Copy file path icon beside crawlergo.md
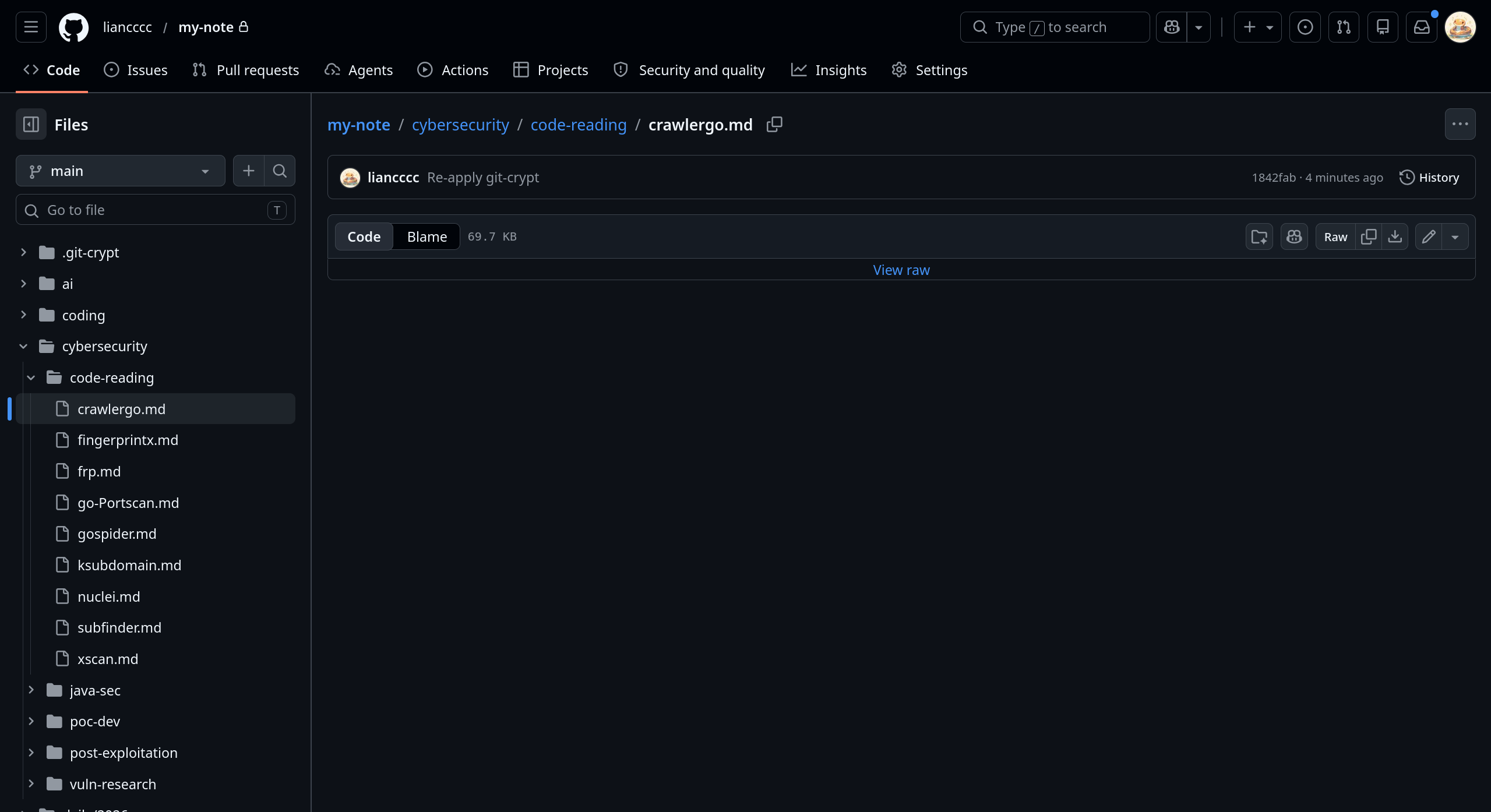Viewport: 1491px width, 812px height. point(774,124)
